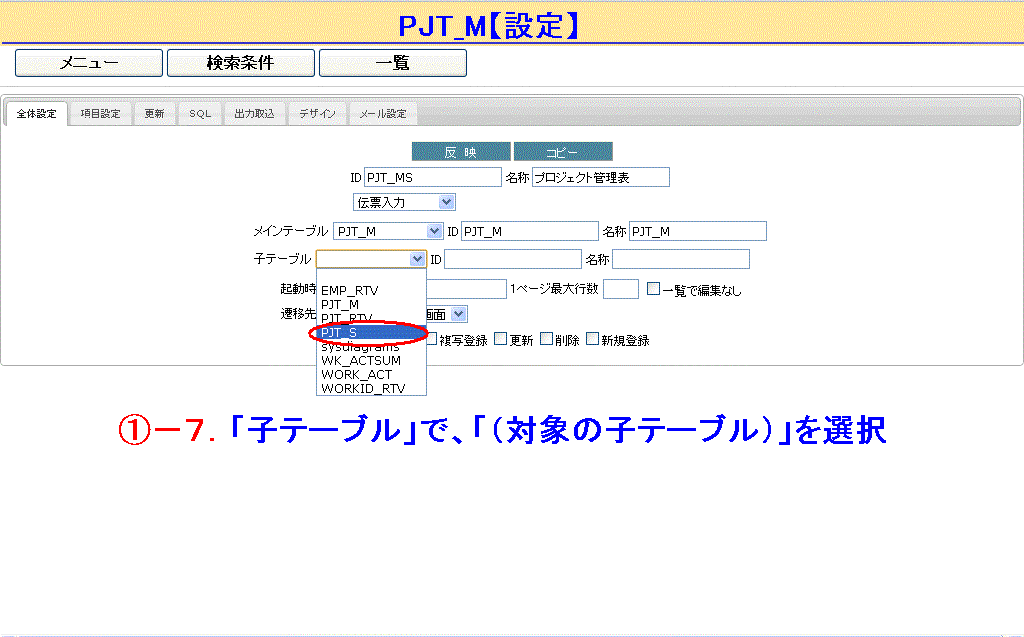Image resolution: width=1024 pixels, height=637 pixels.
Task: Click the 1ページ最大行数 input box
Action: (x=620, y=289)
